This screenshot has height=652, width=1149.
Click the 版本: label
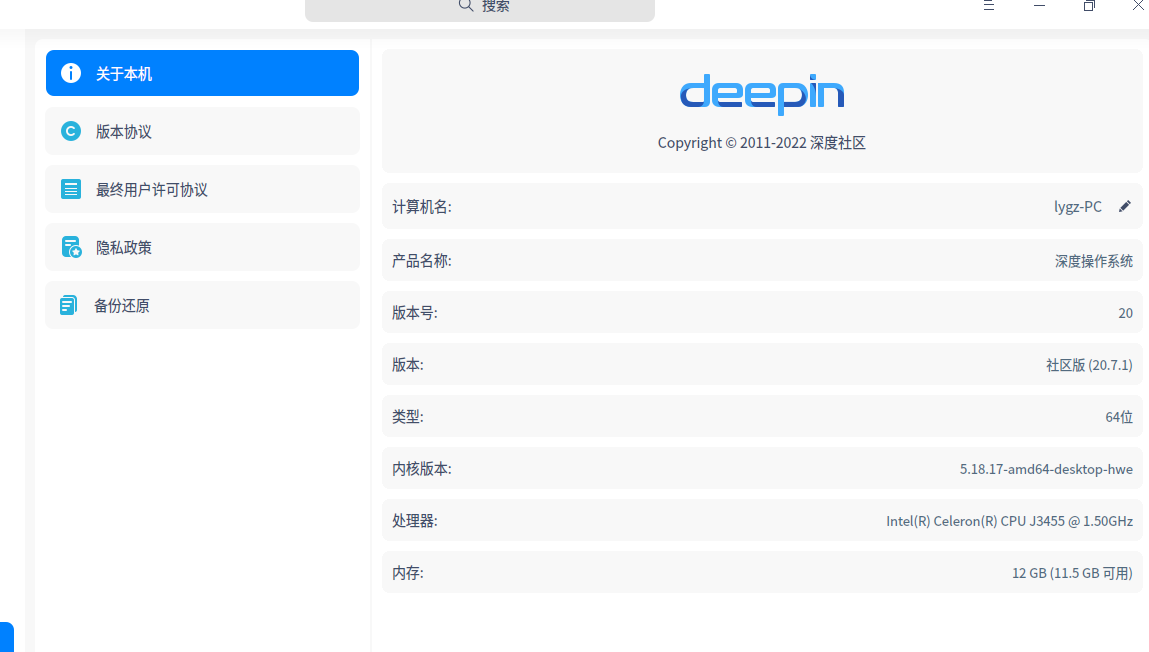407,365
